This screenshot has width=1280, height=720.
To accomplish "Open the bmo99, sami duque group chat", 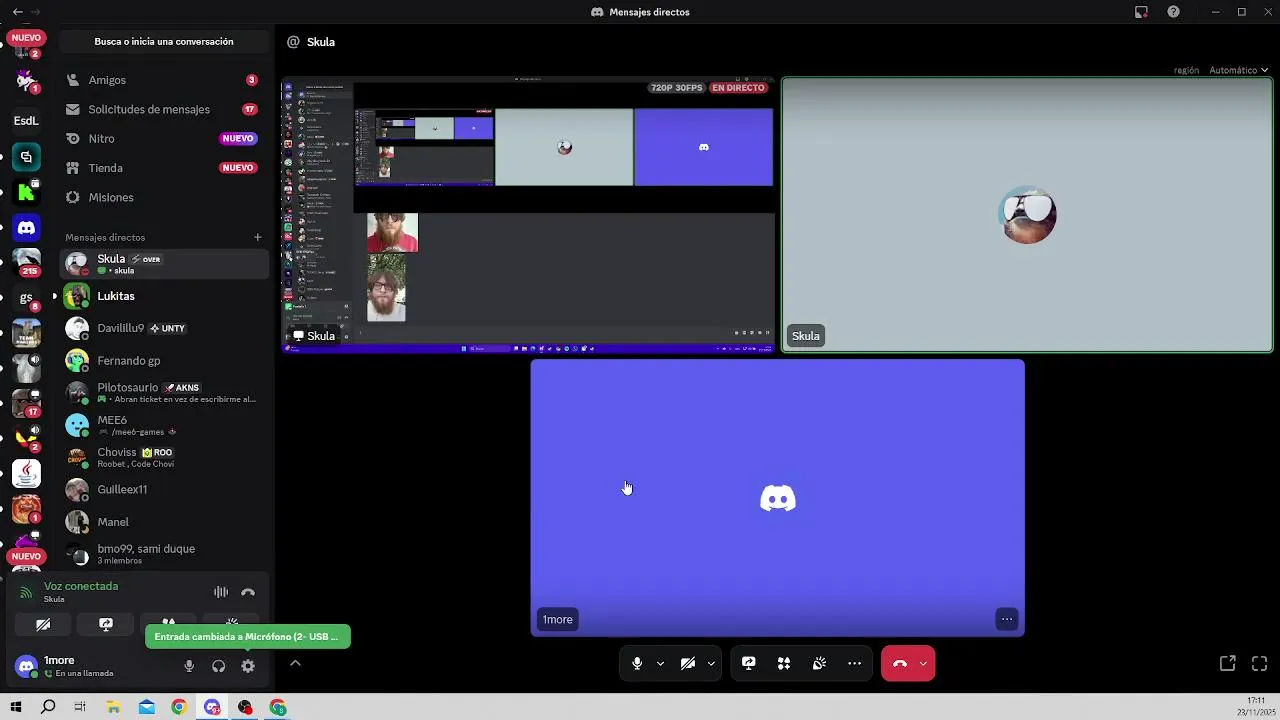I will coord(163,553).
